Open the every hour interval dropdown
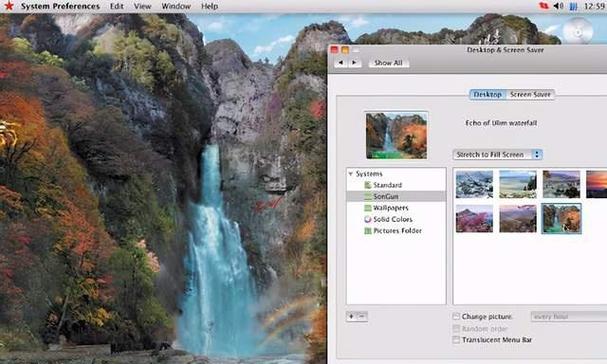 [569, 316]
